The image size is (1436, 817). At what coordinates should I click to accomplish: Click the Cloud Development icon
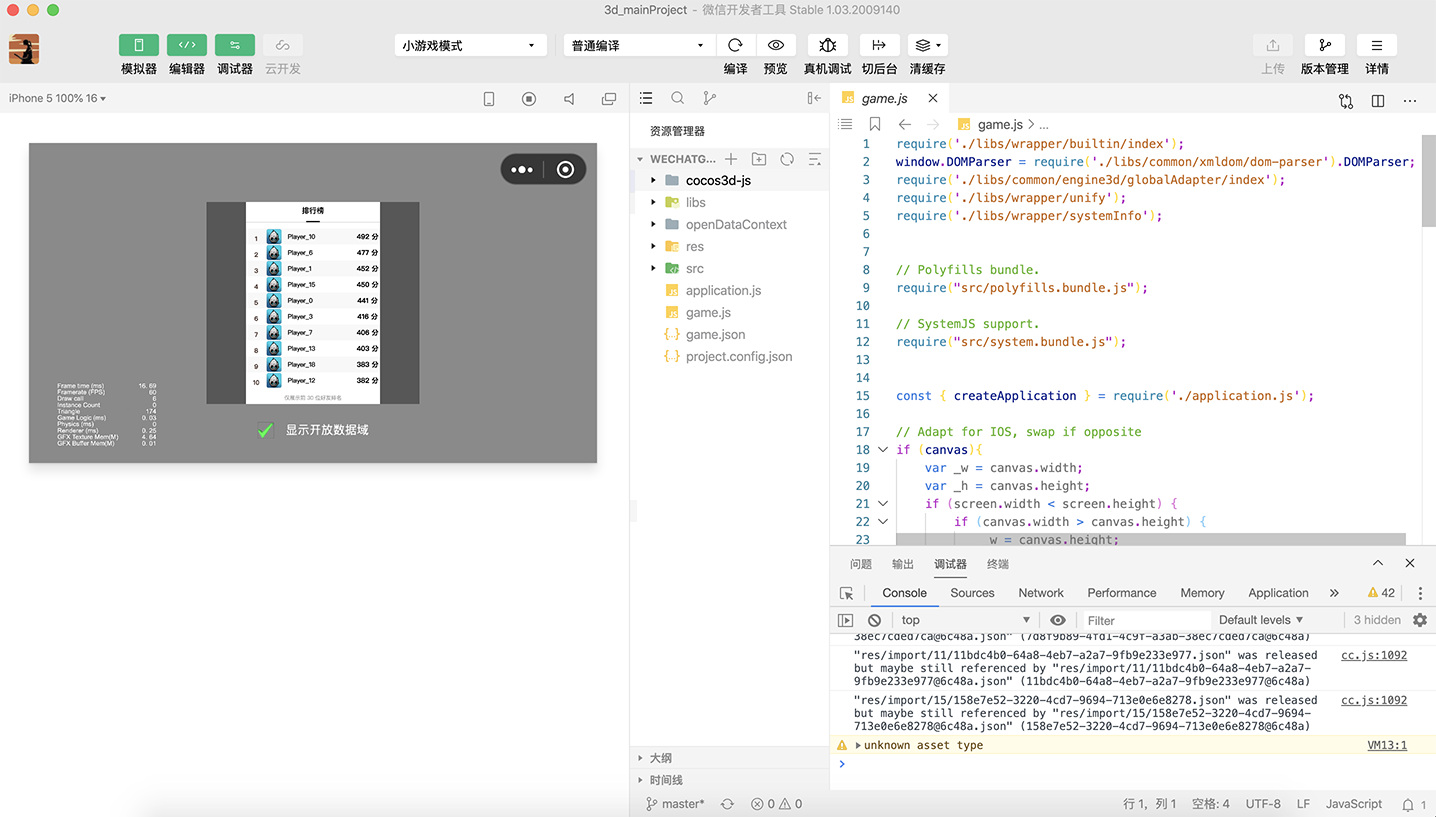[x=283, y=45]
